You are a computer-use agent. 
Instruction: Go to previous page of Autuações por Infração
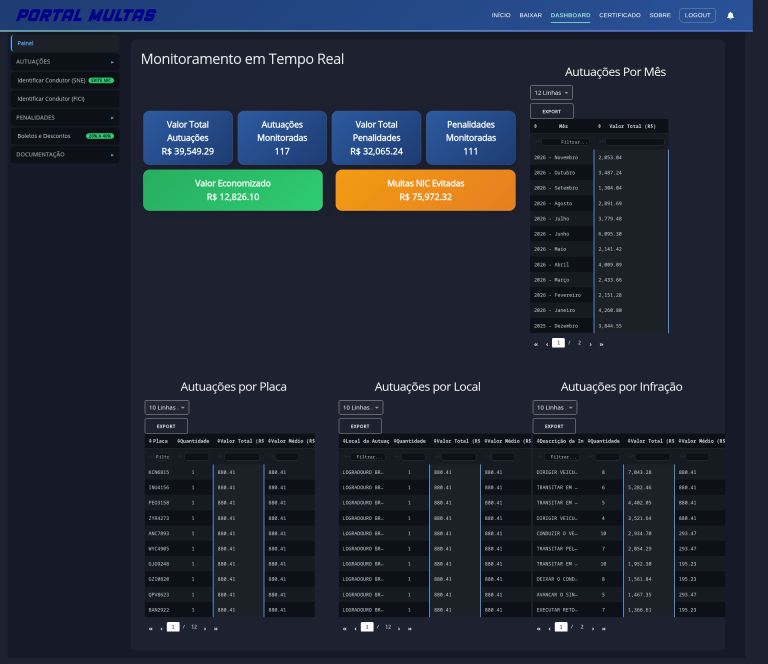coord(549,628)
